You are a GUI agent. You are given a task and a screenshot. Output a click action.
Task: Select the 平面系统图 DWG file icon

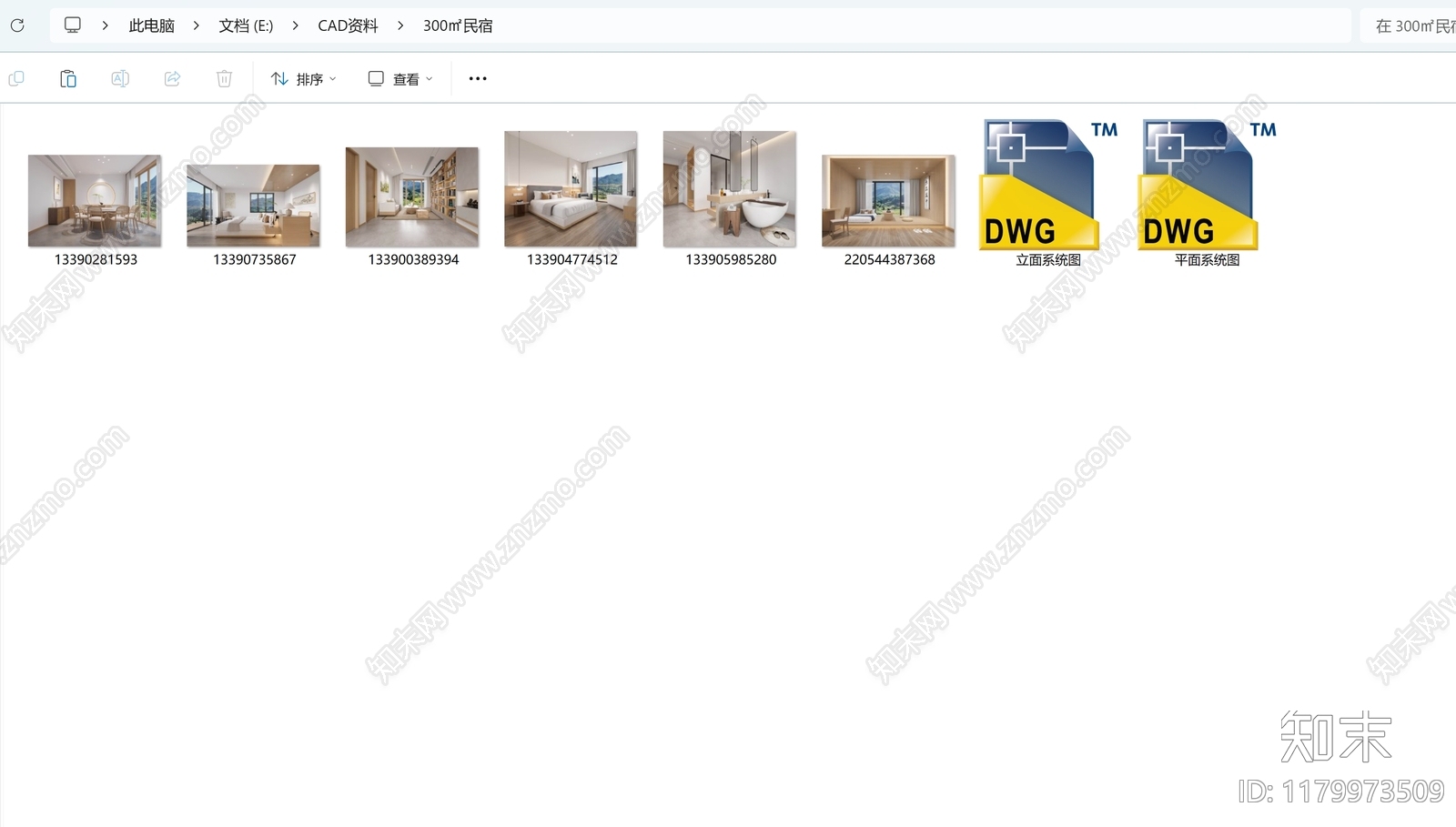pyautogui.click(x=1207, y=184)
